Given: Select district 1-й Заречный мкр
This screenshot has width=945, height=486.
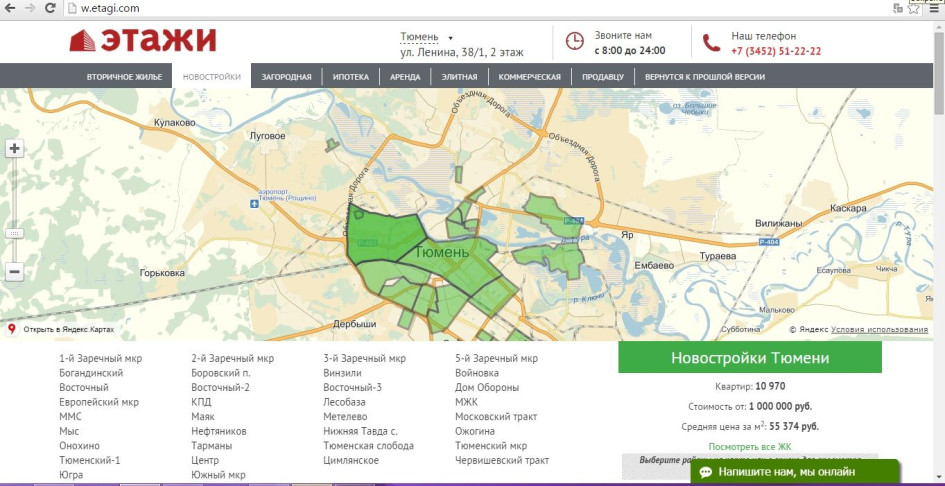Looking at the screenshot, I should pyautogui.click(x=101, y=358).
